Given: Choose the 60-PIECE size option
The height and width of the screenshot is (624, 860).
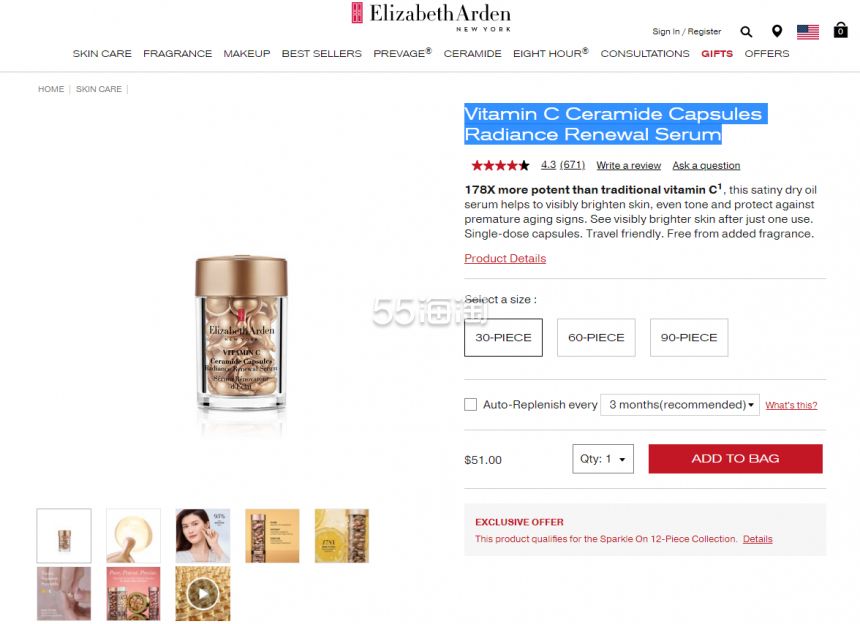Looking at the screenshot, I should 596,337.
